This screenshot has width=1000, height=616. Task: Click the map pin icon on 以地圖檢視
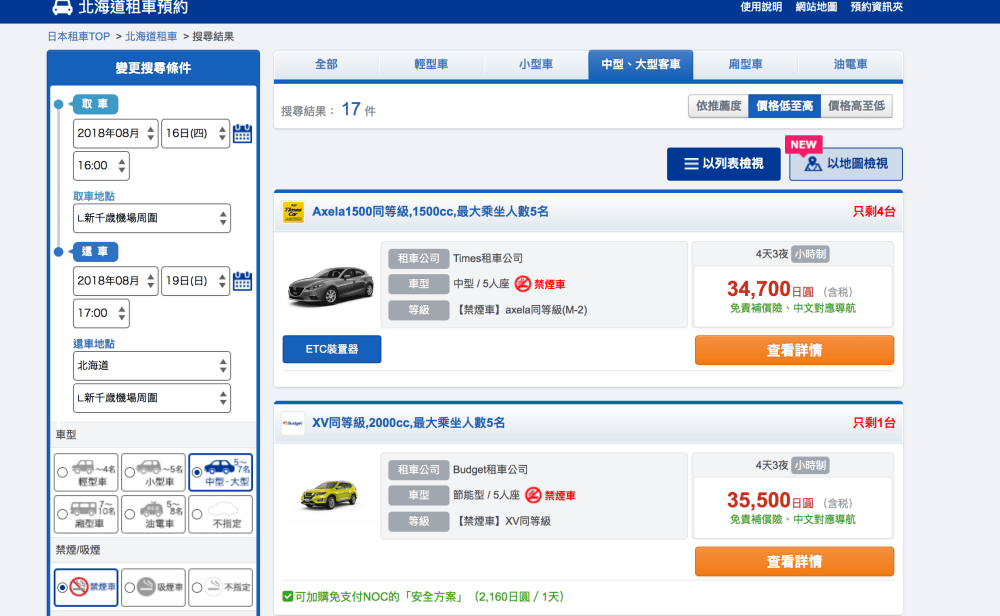coord(812,164)
